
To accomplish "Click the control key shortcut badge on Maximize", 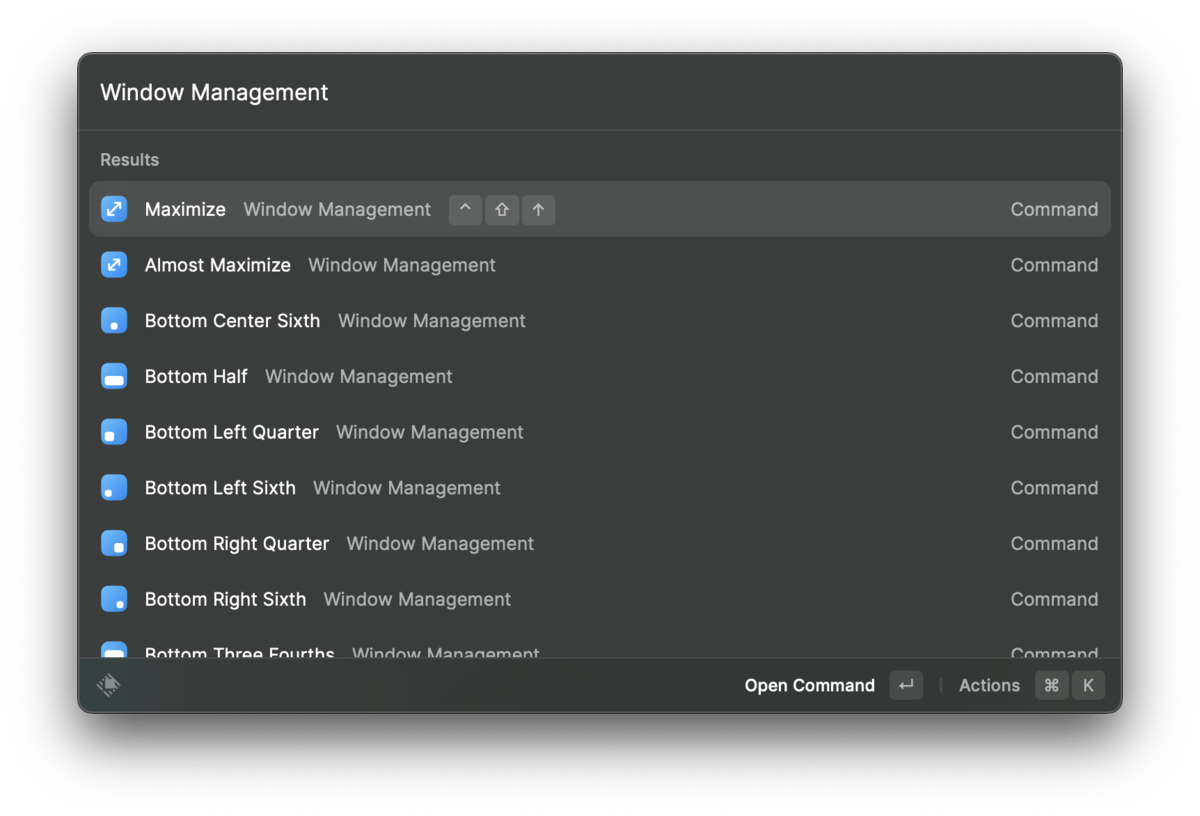I will (x=465, y=210).
